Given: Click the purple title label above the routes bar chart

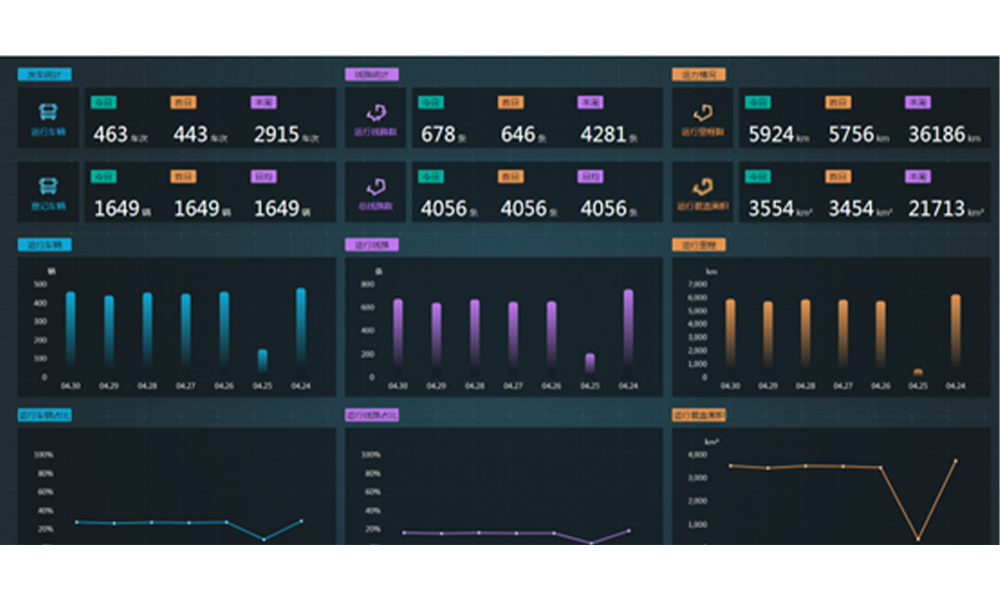Looking at the screenshot, I should (x=372, y=244).
